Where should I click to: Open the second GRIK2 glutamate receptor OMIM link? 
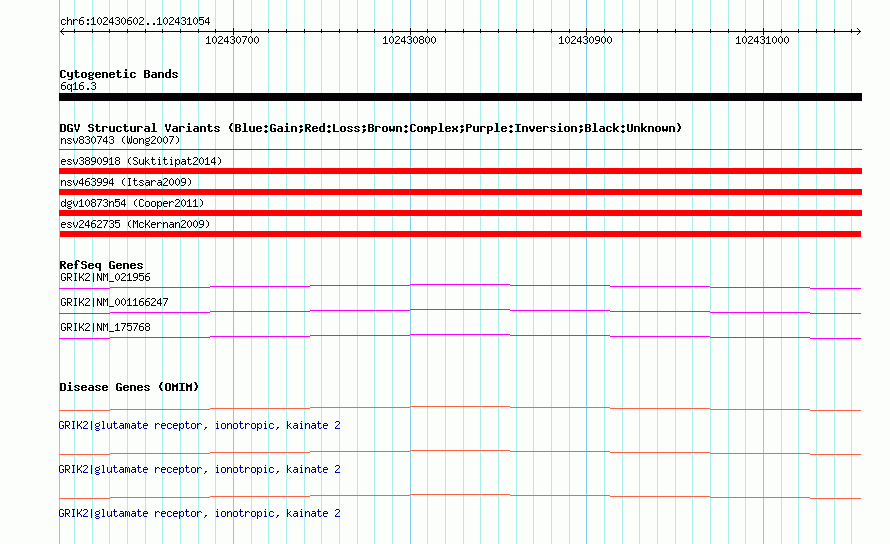tap(199, 470)
